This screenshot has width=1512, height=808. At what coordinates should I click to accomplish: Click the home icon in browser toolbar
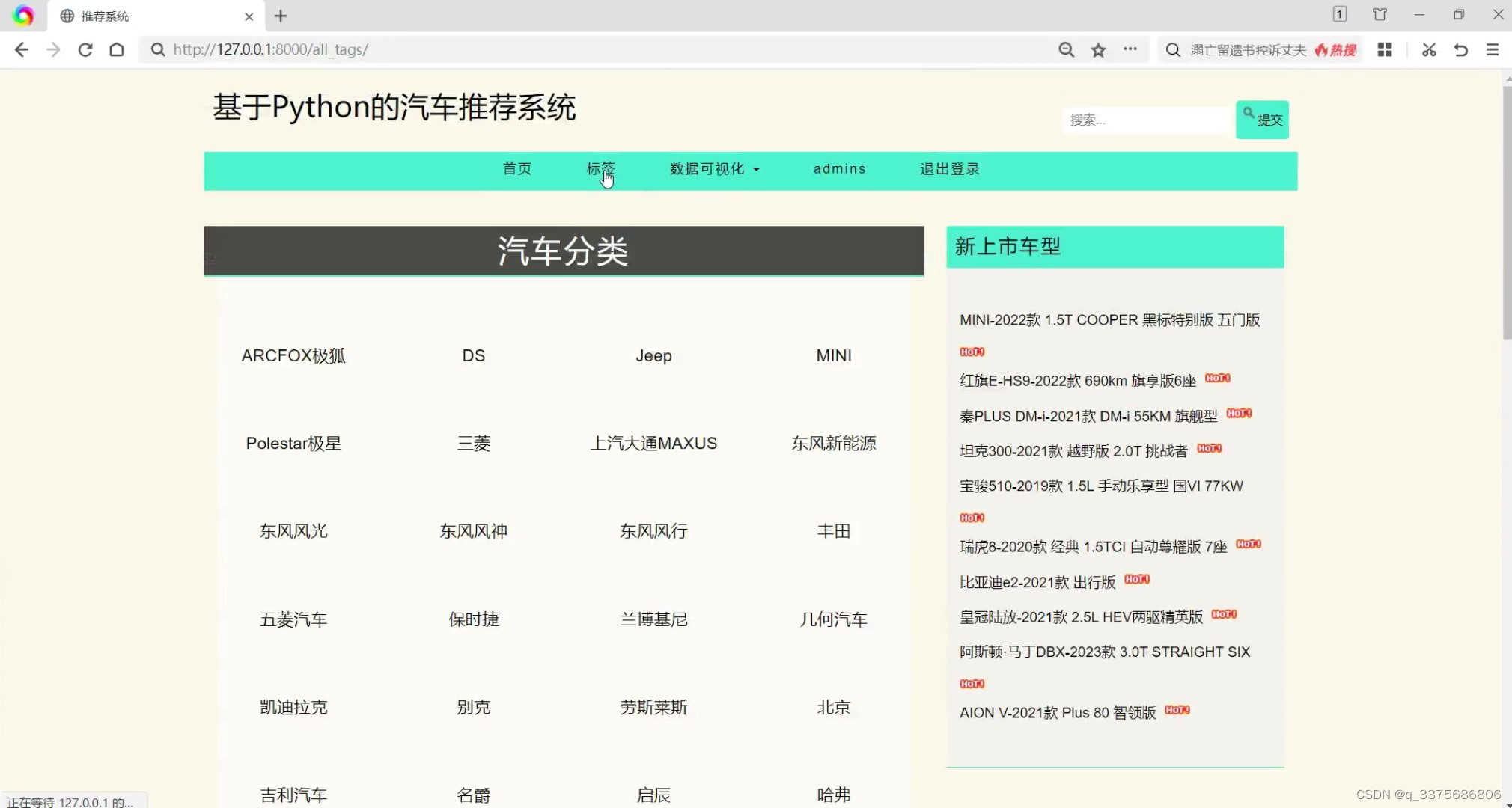117,49
